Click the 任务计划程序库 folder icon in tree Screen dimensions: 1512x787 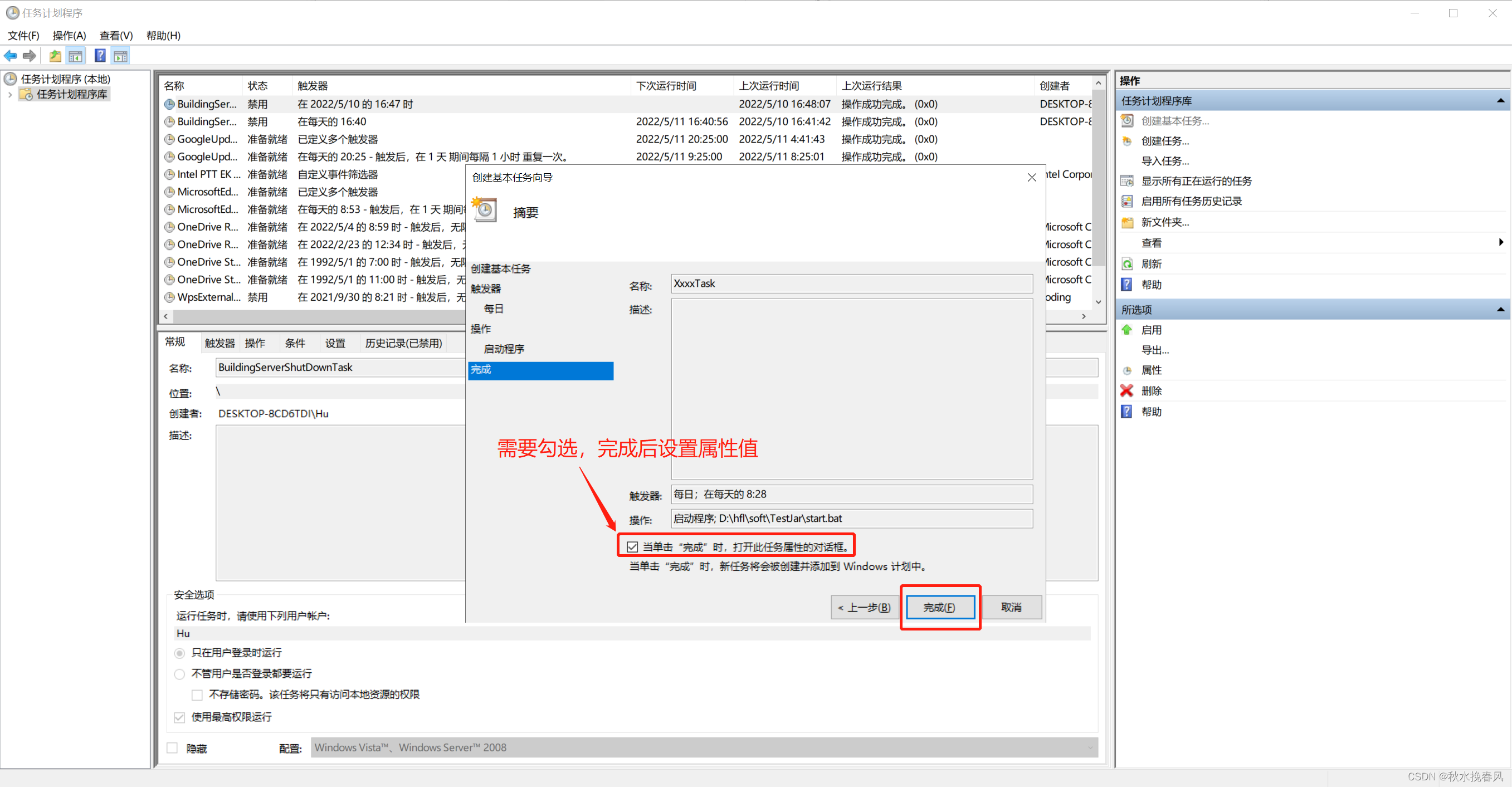(x=26, y=94)
